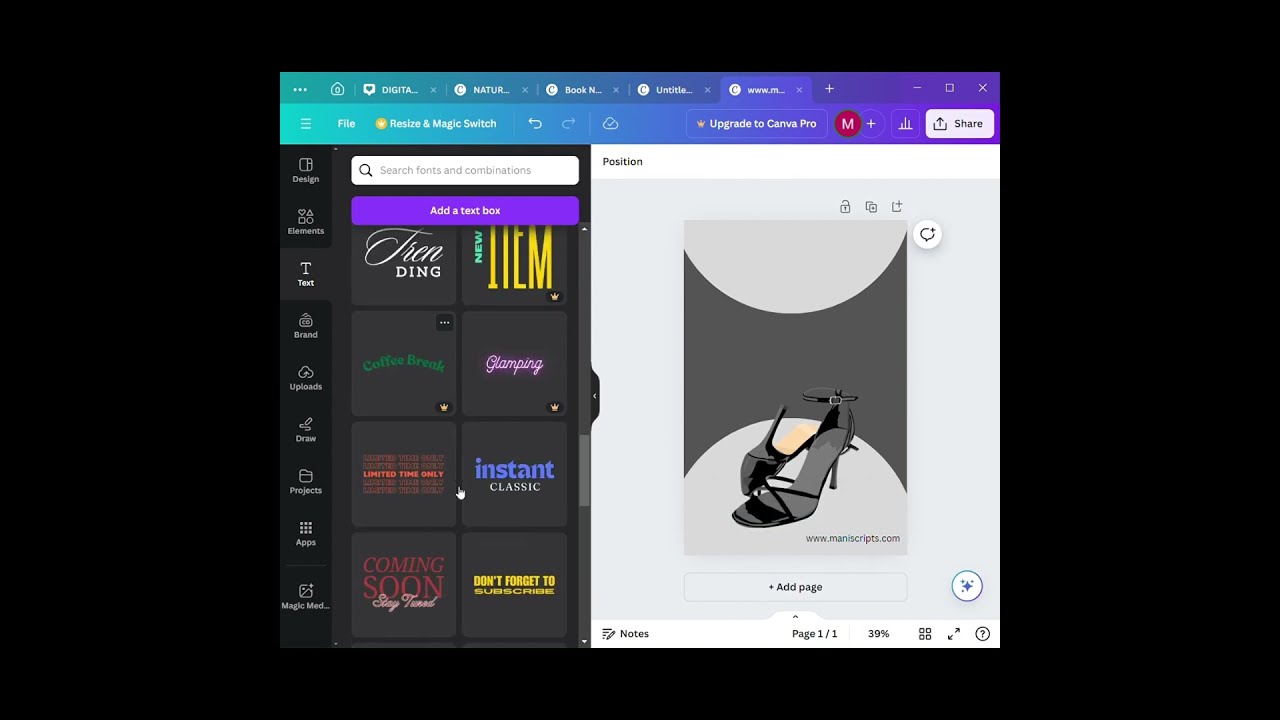
Task: Select the www.maniscripts.com text on canvas
Action: [853, 538]
